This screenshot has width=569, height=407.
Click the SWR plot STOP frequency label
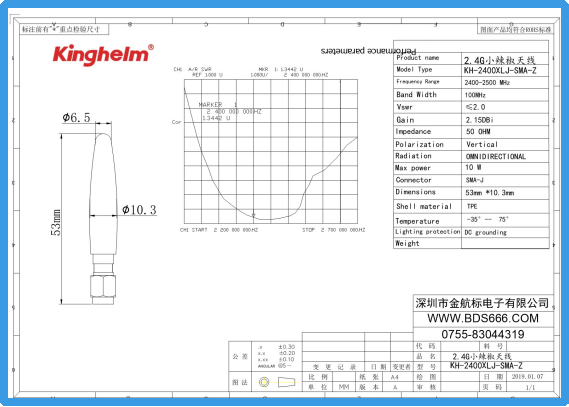click(x=334, y=230)
